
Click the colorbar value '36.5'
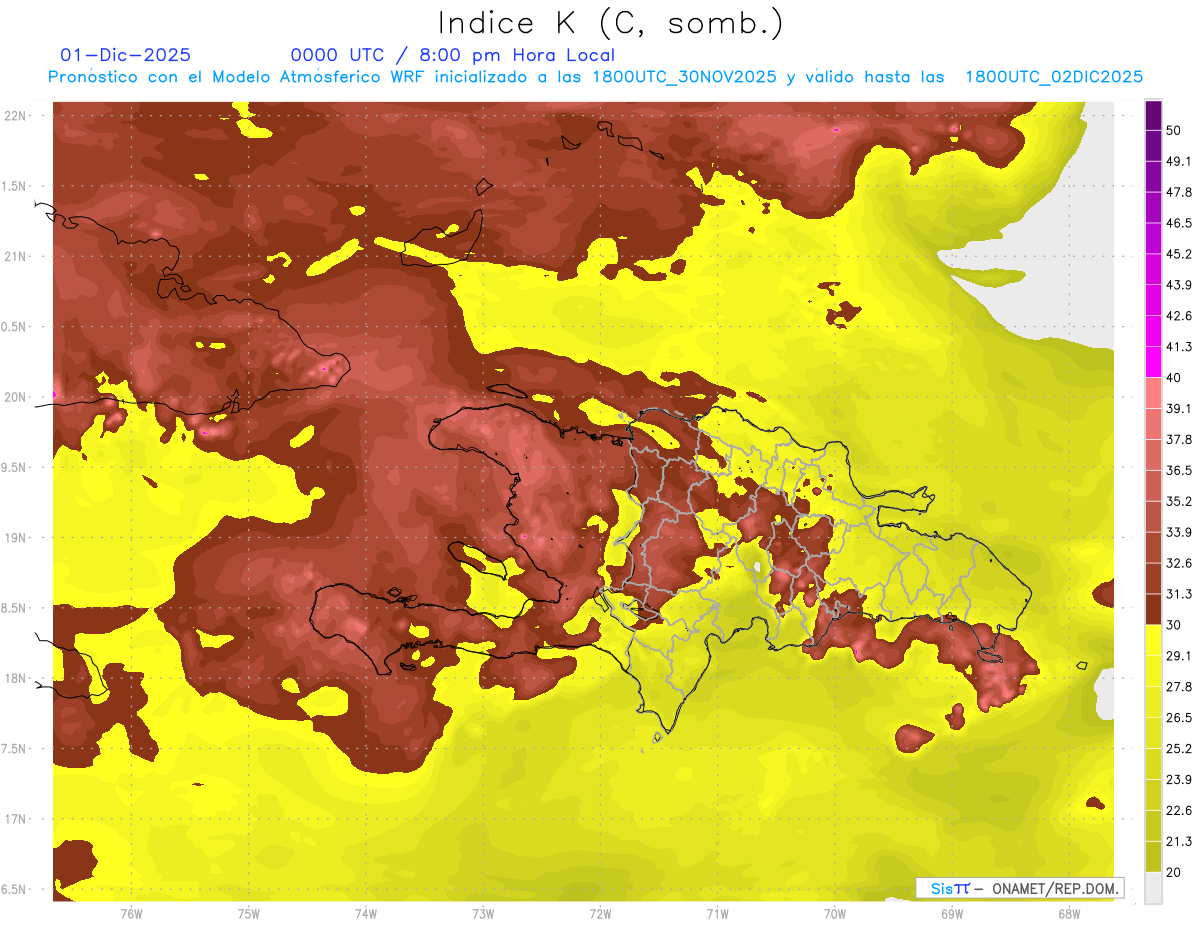[x=1179, y=471]
